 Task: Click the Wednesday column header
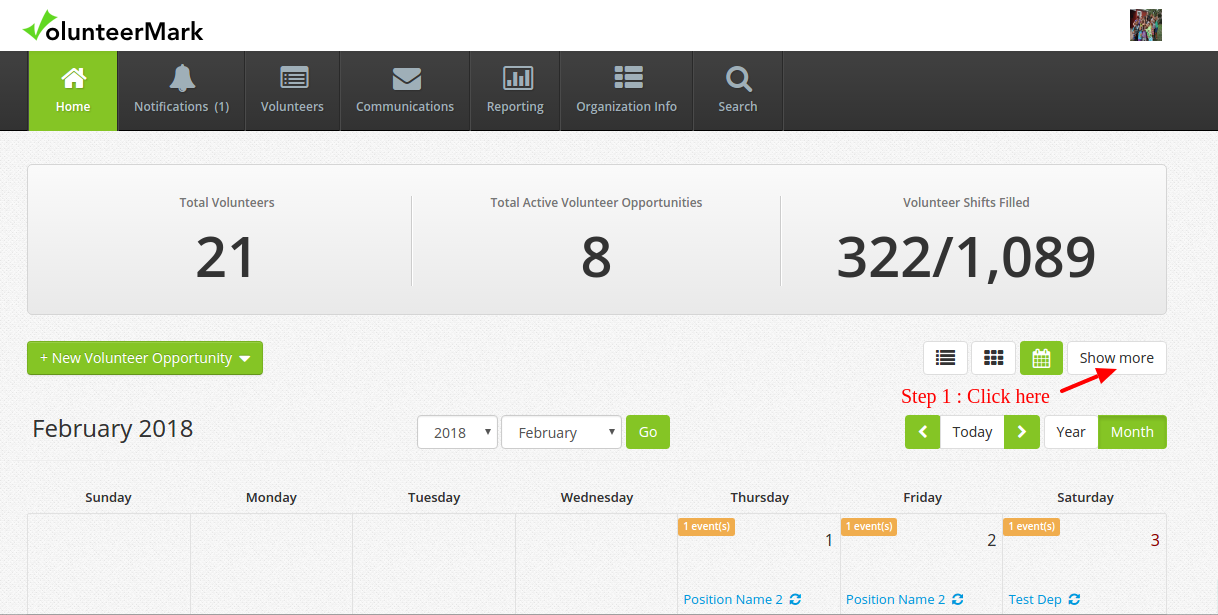click(x=597, y=497)
